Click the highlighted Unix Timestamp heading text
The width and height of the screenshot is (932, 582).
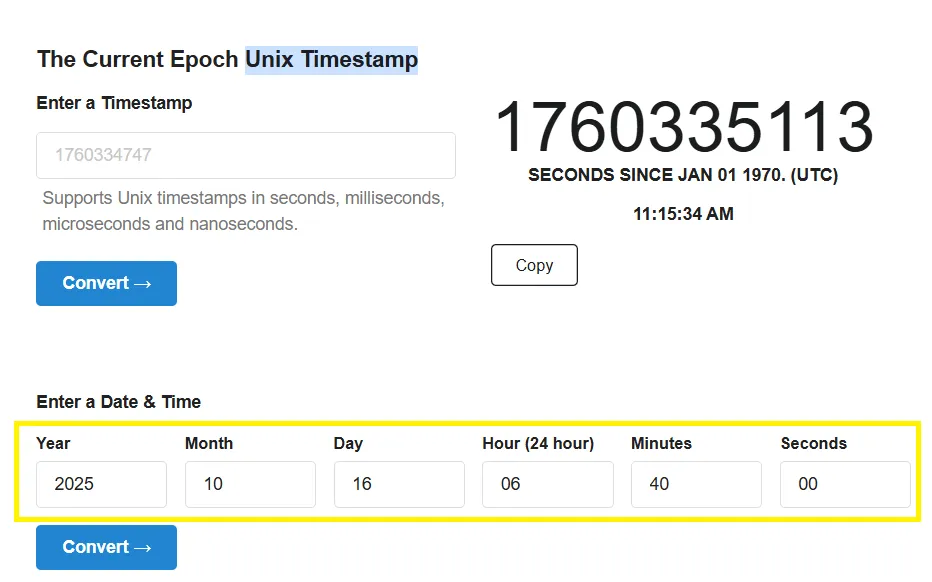331,59
